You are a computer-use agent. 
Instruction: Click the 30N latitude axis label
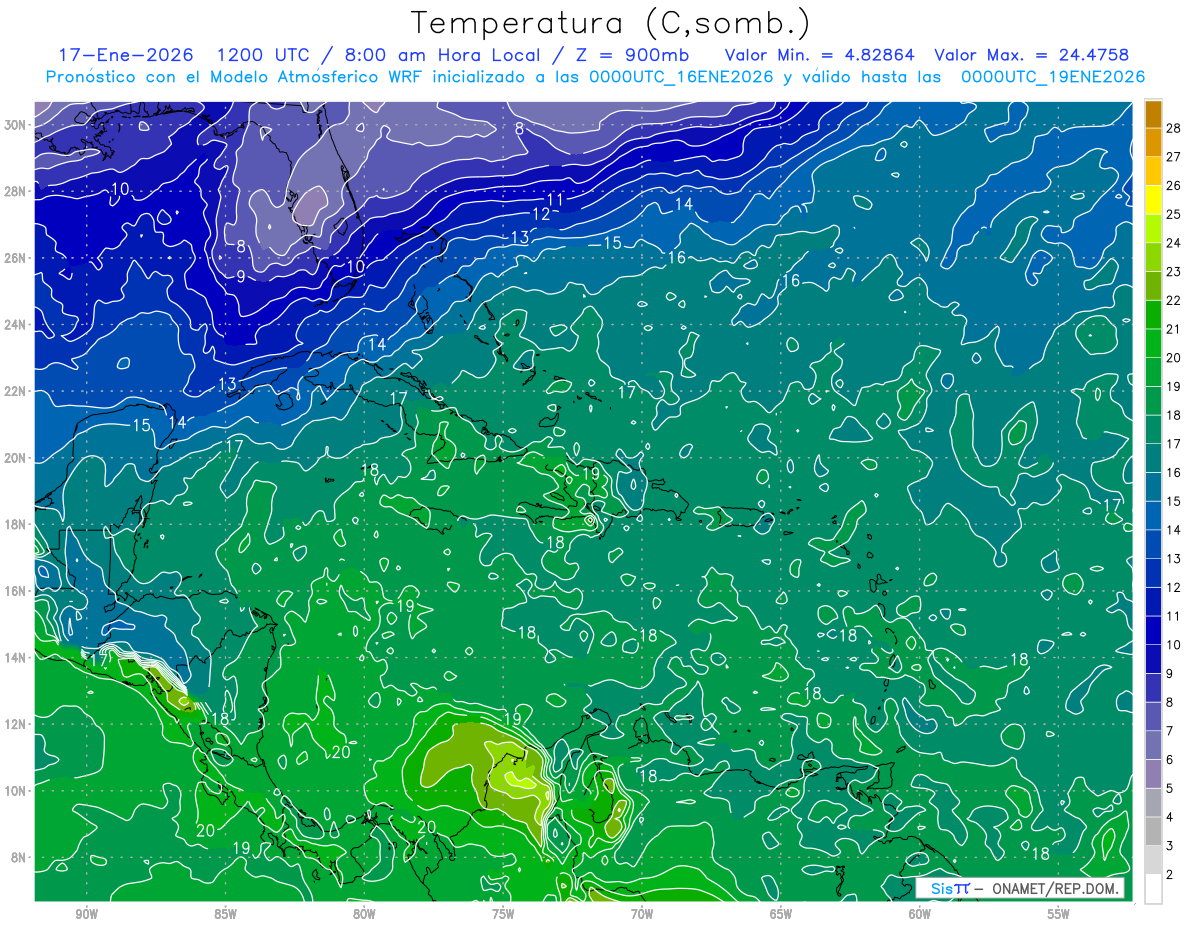(15, 125)
